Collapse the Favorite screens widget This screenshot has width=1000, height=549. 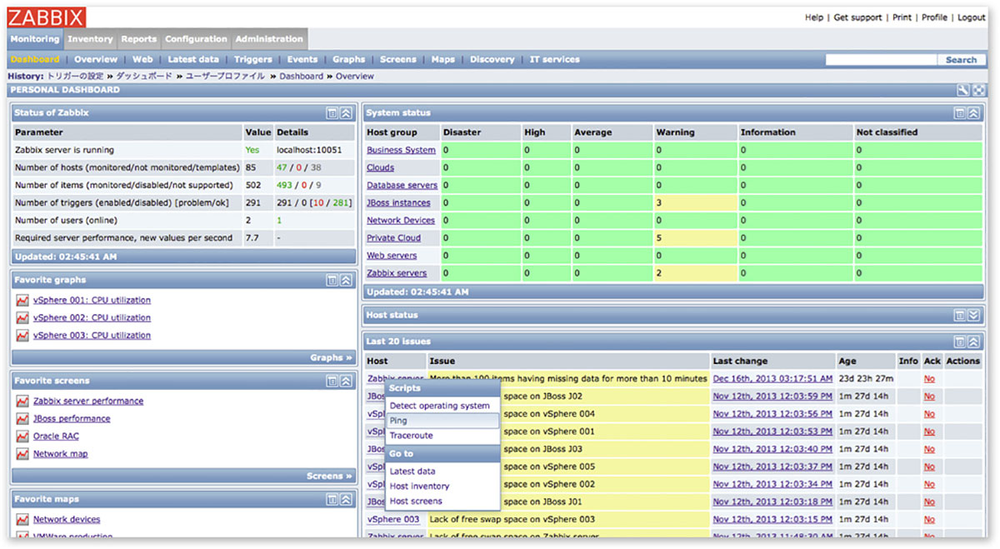coord(346,381)
